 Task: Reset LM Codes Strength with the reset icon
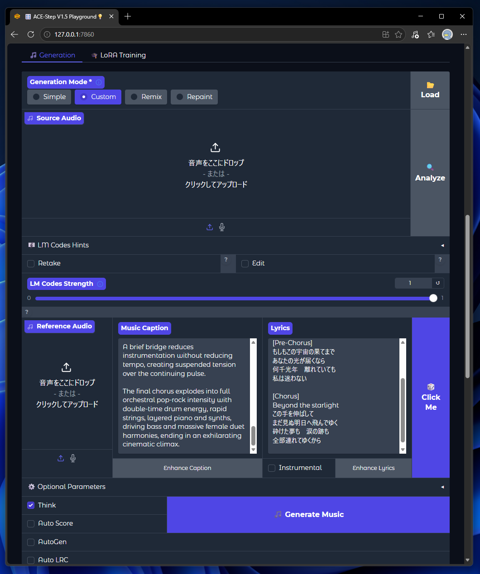[438, 283]
